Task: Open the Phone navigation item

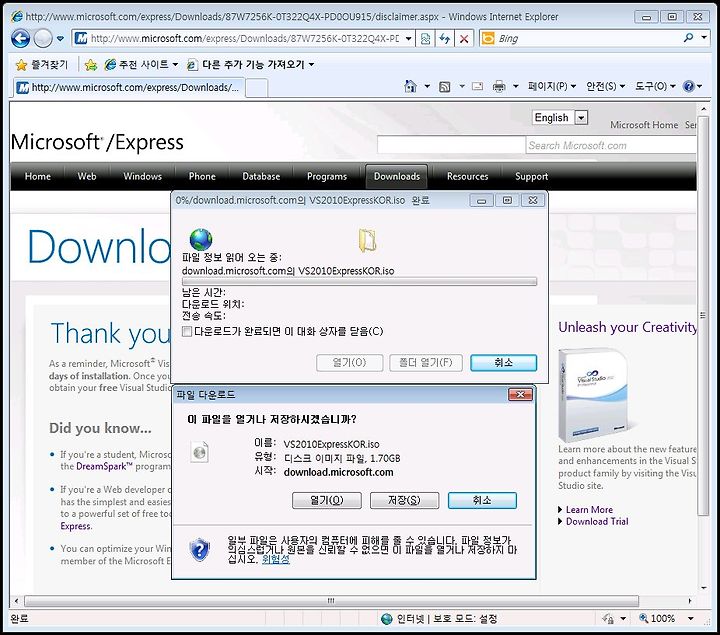Action: pyautogui.click(x=202, y=176)
